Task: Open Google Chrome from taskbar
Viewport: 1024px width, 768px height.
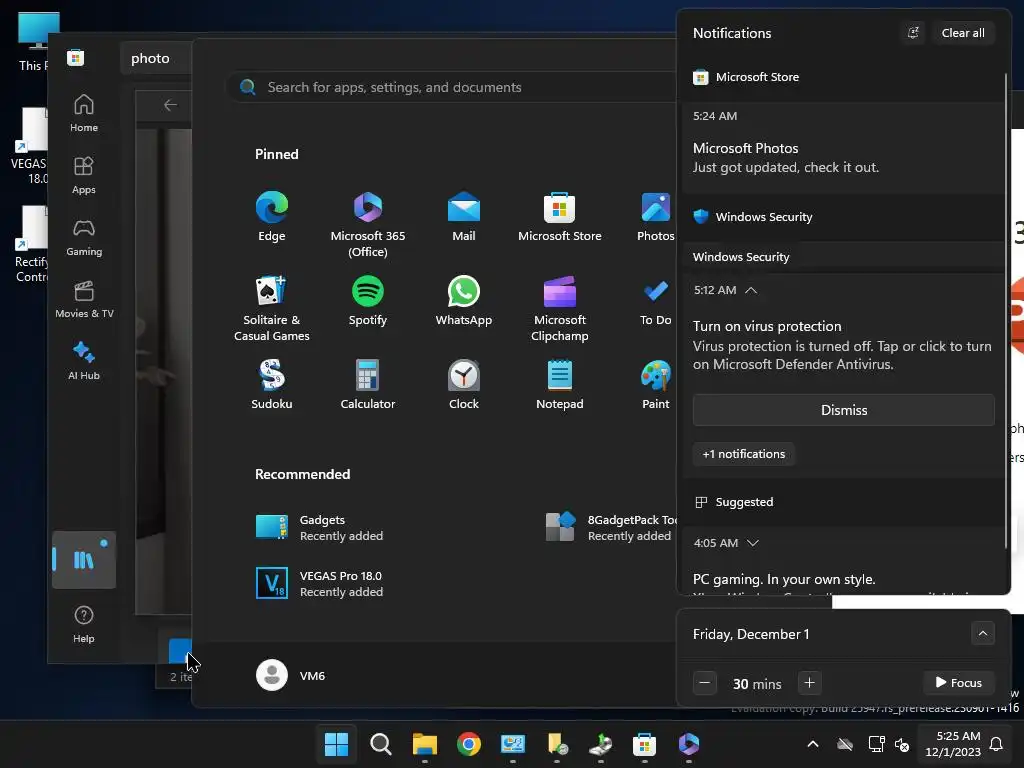Action: point(468,744)
